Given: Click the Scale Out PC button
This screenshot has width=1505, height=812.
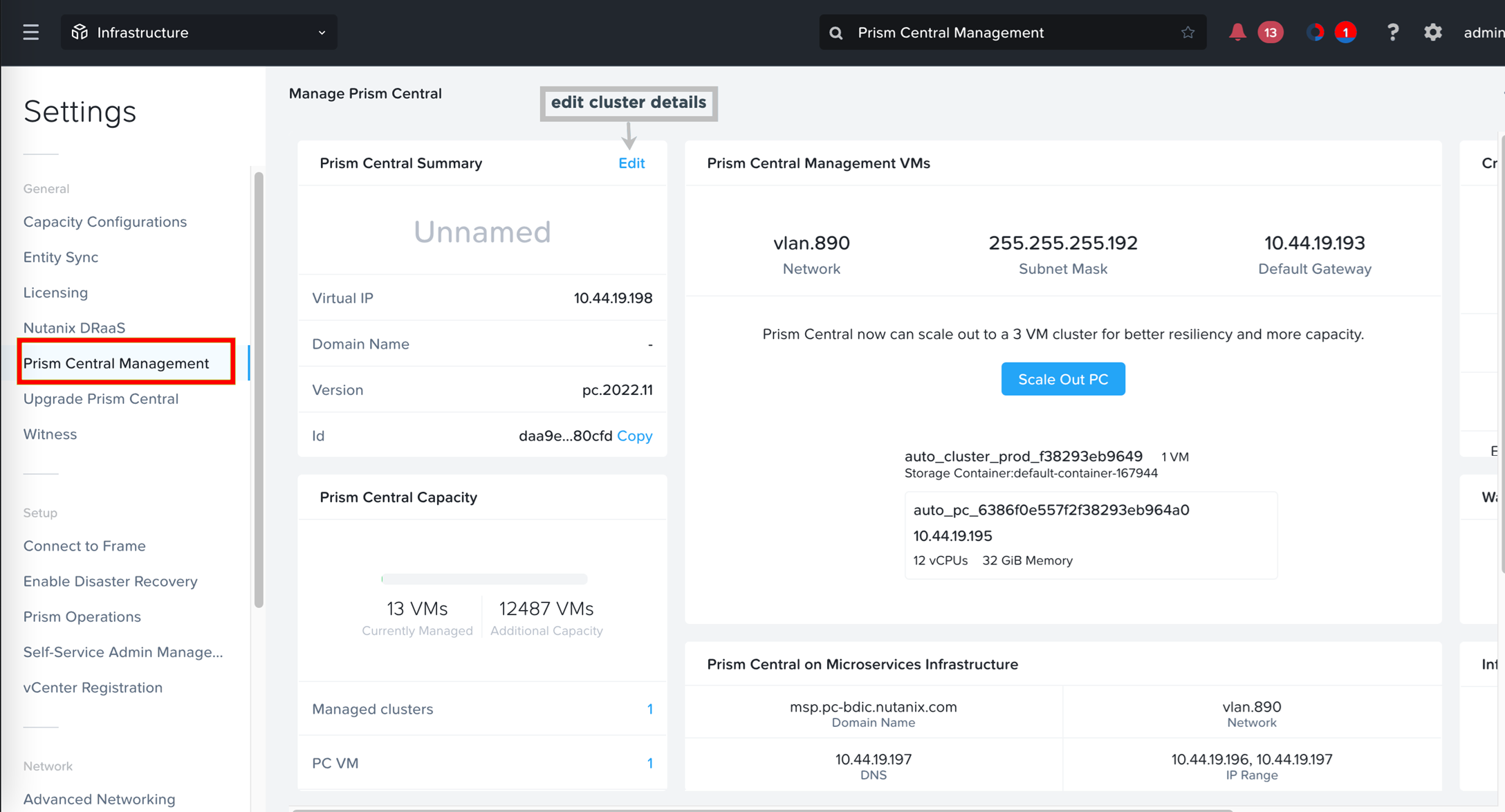Looking at the screenshot, I should click(x=1063, y=379).
